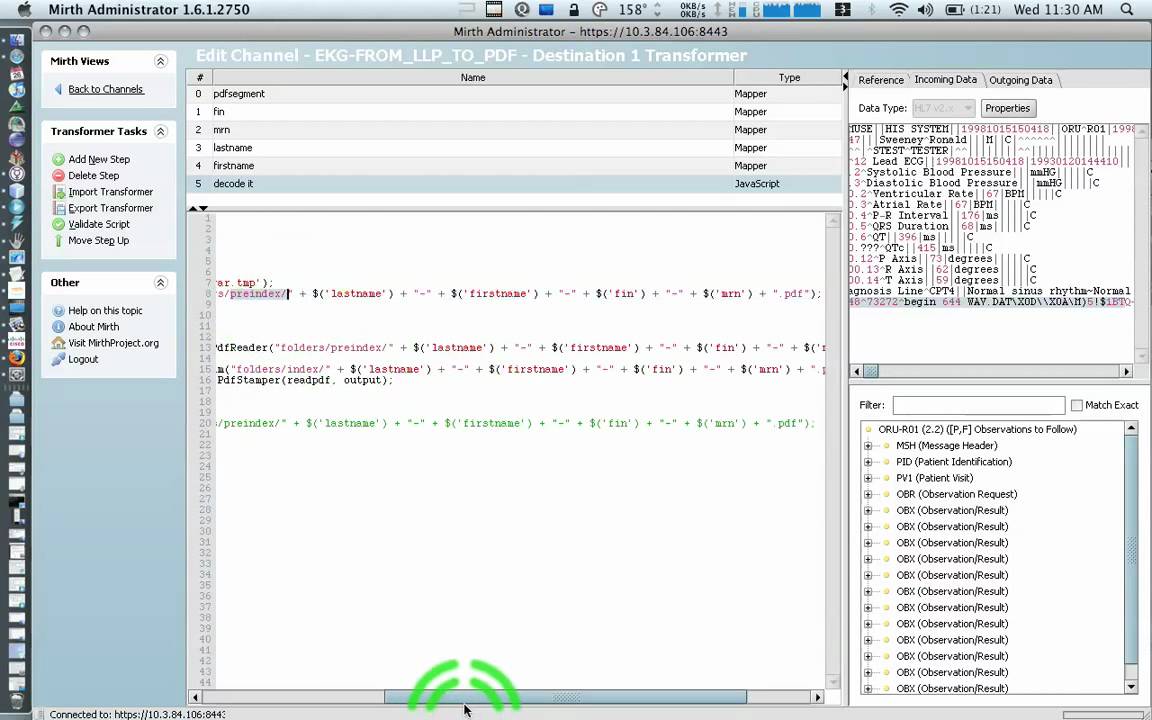Click the Validate Script checkmark icon
This screenshot has width=1152, height=720.
tap(59, 224)
